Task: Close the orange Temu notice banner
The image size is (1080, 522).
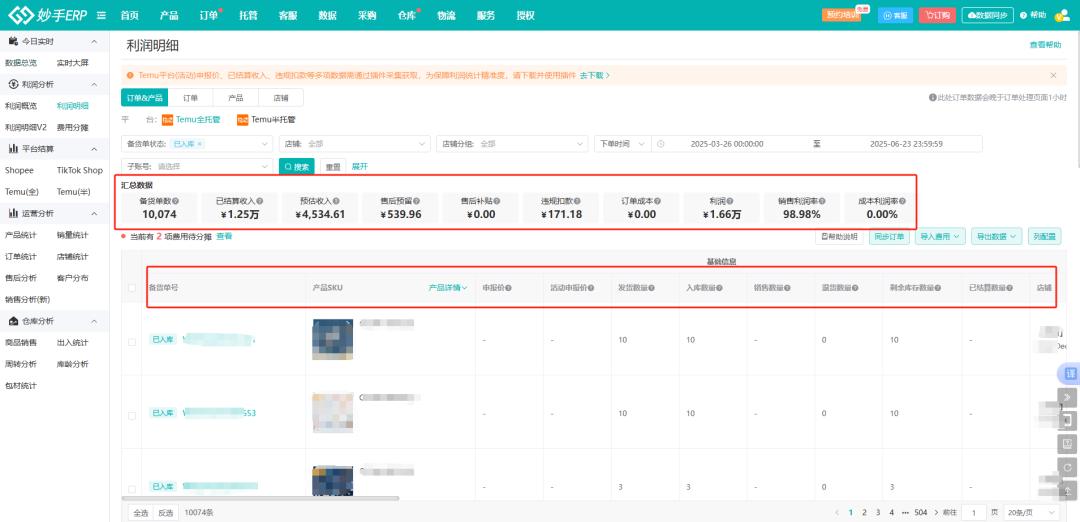Action: pyautogui.click(x=1053, y=75)
